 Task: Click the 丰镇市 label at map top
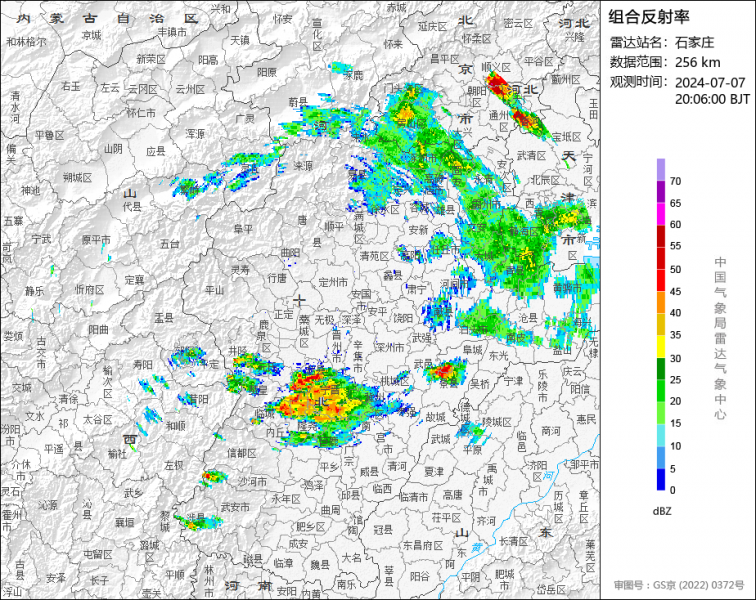click(x=172, y=32)
